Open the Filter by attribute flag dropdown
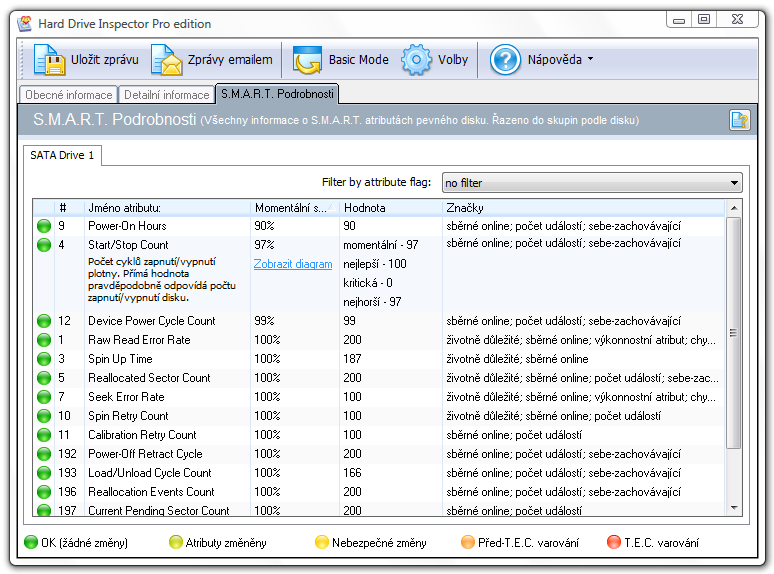774x574 pixels. point(592,183)
